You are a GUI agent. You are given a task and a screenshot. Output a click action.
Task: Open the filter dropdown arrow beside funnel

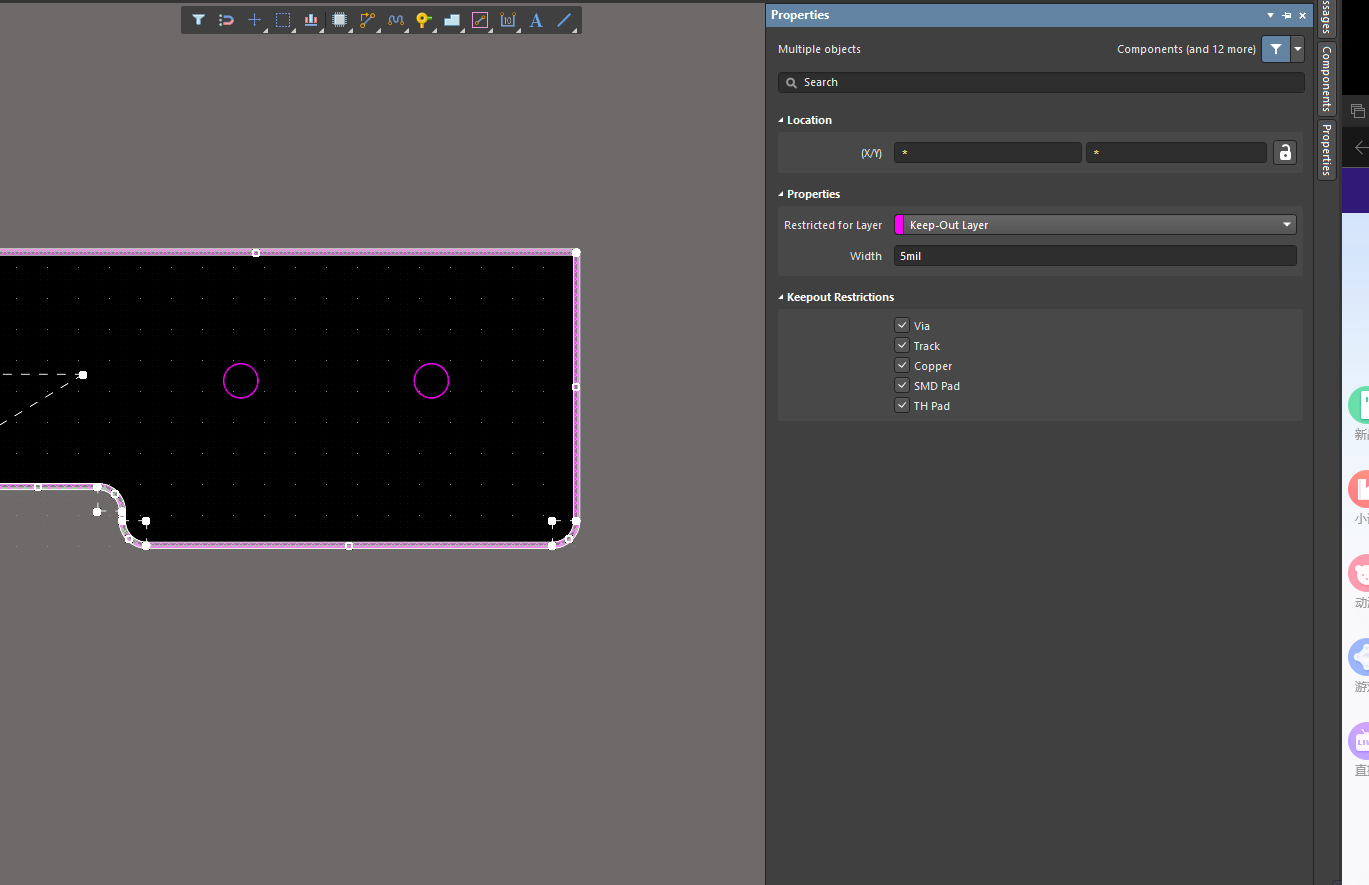[1297, 49]
